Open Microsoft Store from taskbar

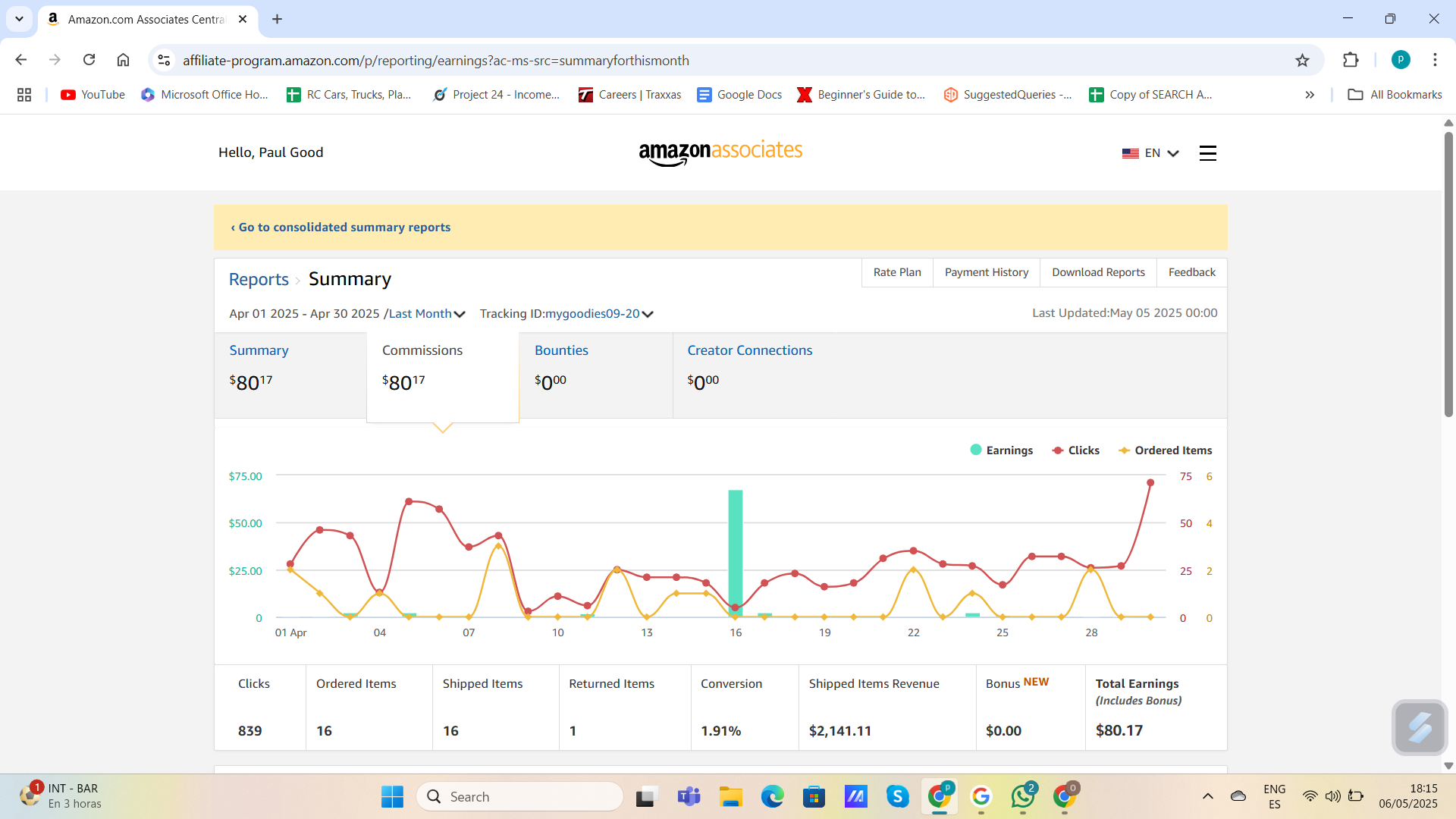tap(814, 796)
